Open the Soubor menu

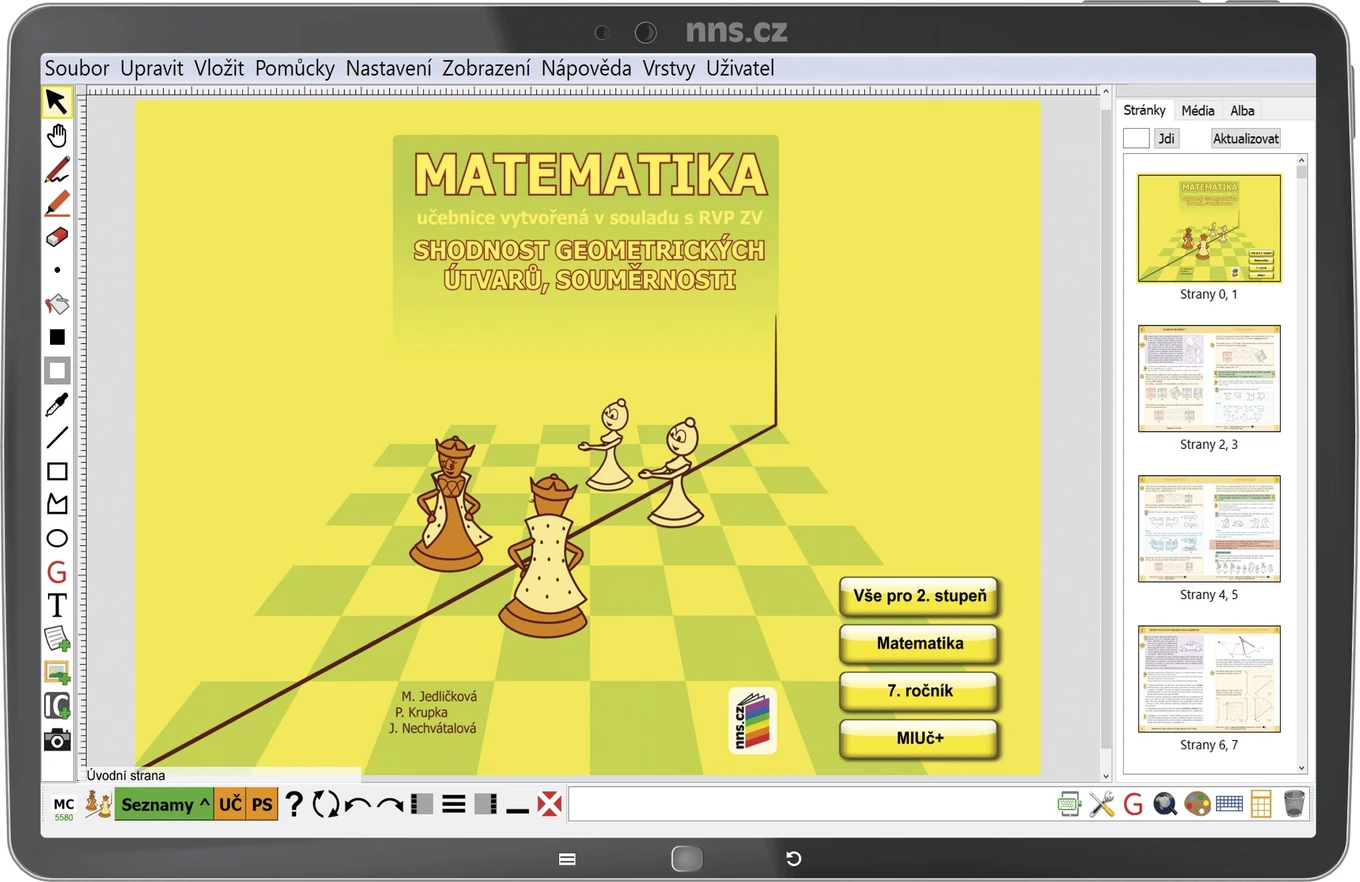click(77, 69)
